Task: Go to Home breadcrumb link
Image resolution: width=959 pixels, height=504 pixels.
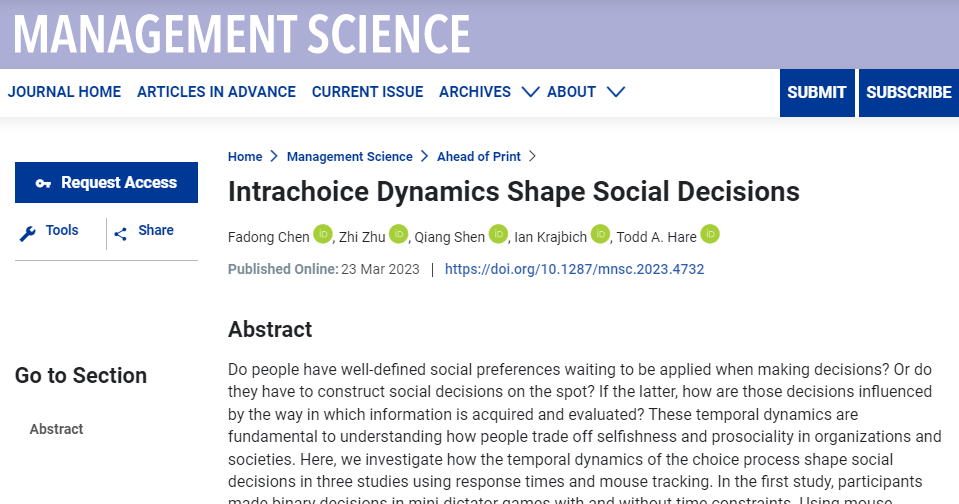Action: (245, 157)
